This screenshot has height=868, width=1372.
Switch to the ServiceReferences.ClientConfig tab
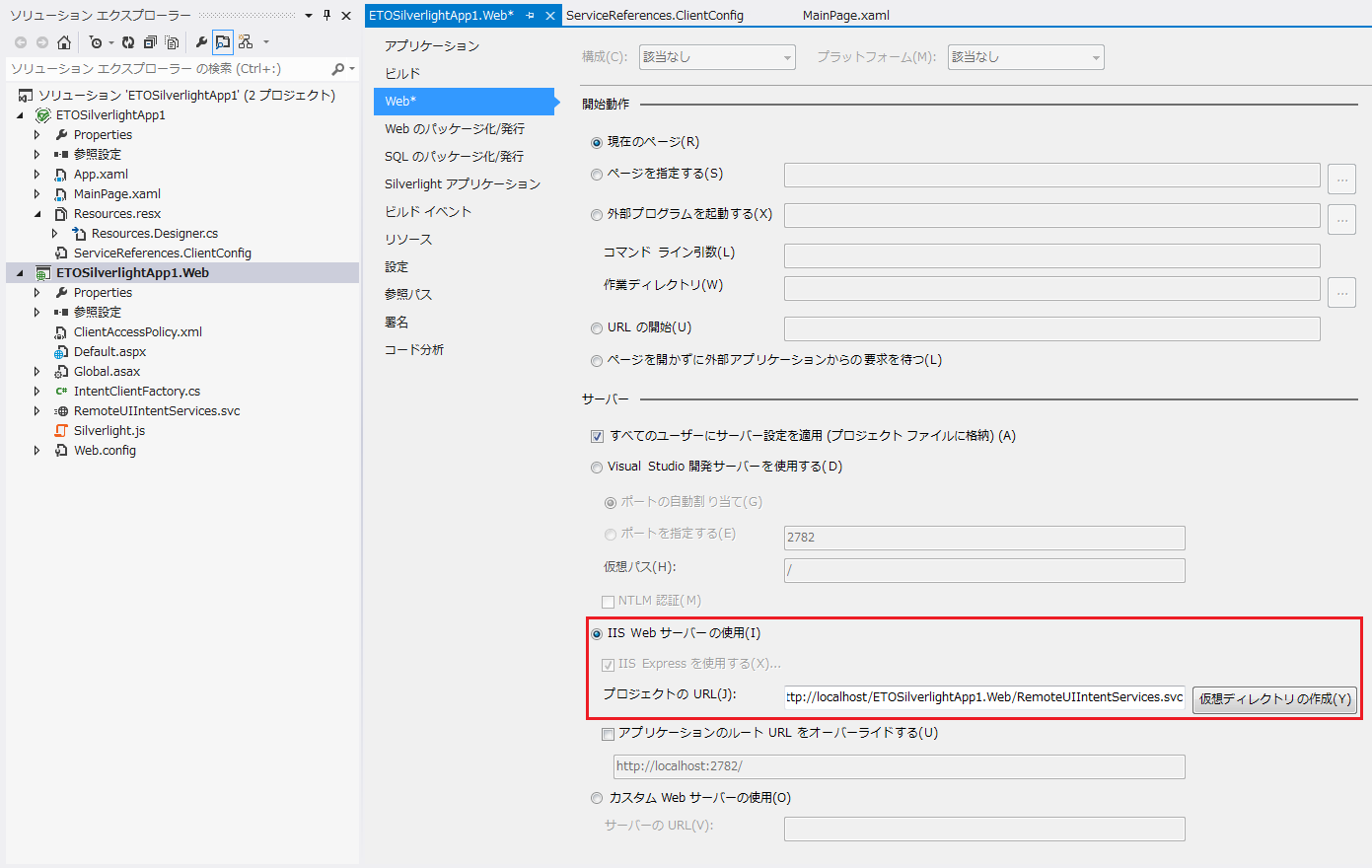coord(655,16)
